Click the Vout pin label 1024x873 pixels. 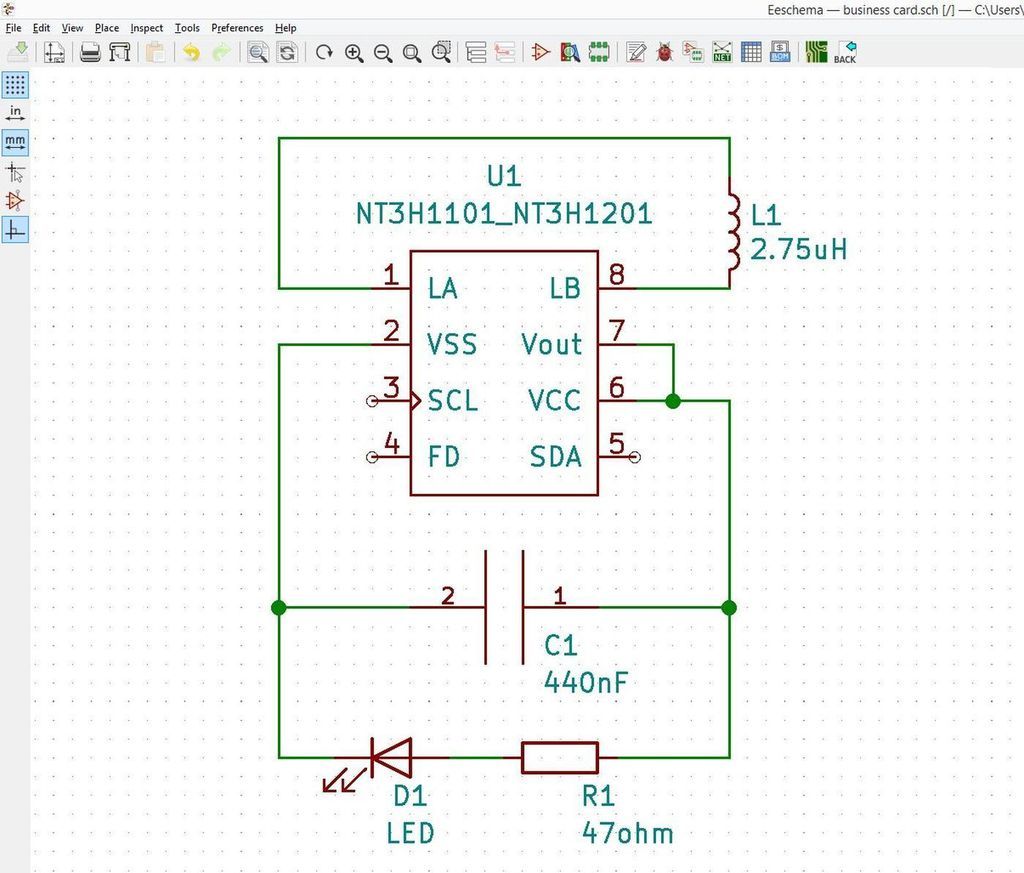[551, 344]
